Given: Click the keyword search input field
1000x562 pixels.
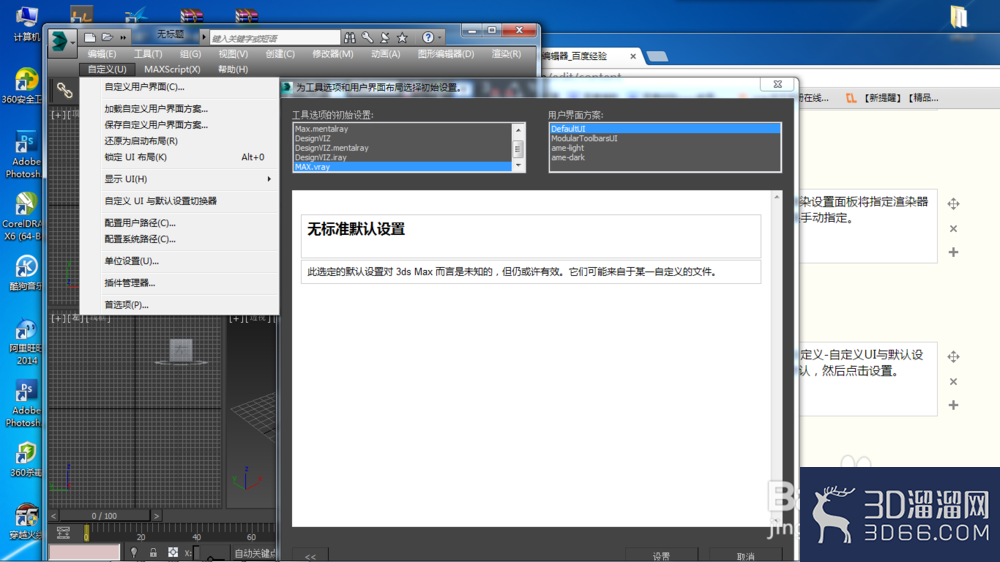Looking at the screenshot, I should [x=275, y=38].
